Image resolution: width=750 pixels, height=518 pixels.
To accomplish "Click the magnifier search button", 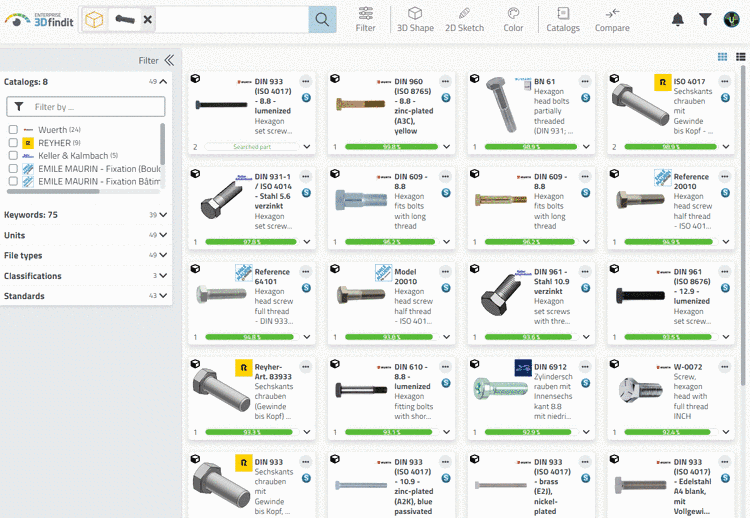I will [322, 20].
